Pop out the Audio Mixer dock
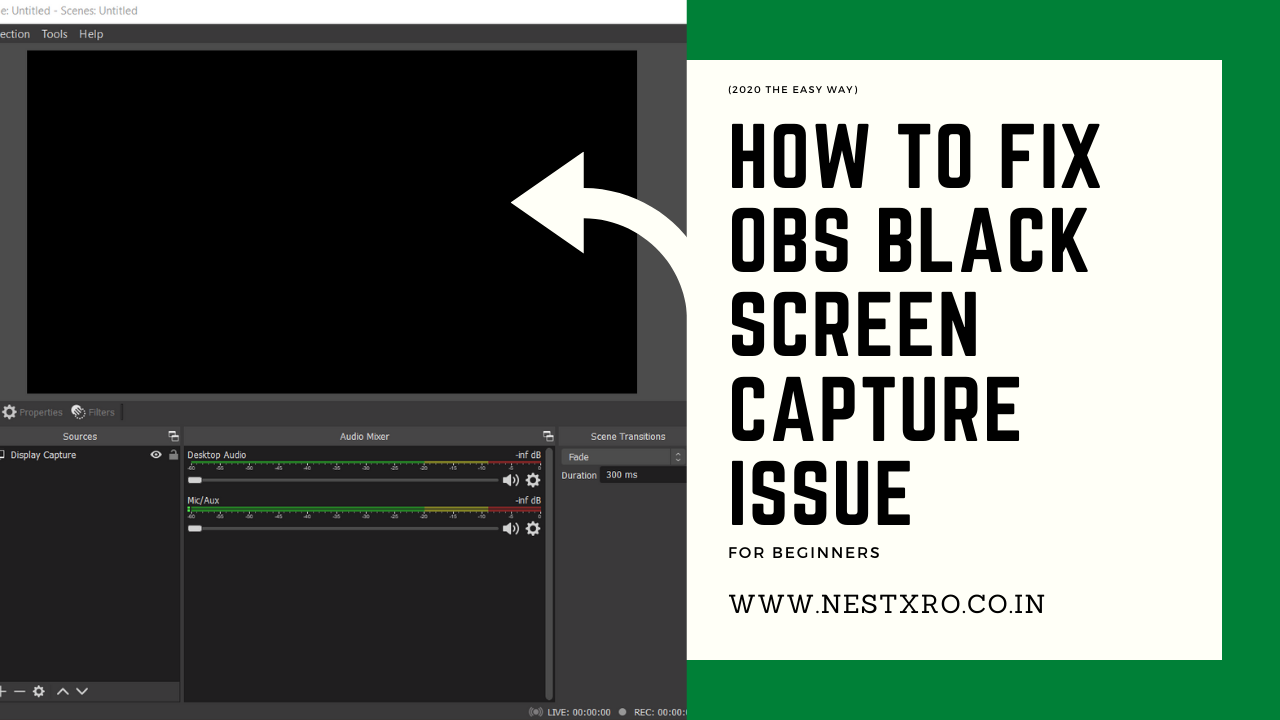 (548, 436)
